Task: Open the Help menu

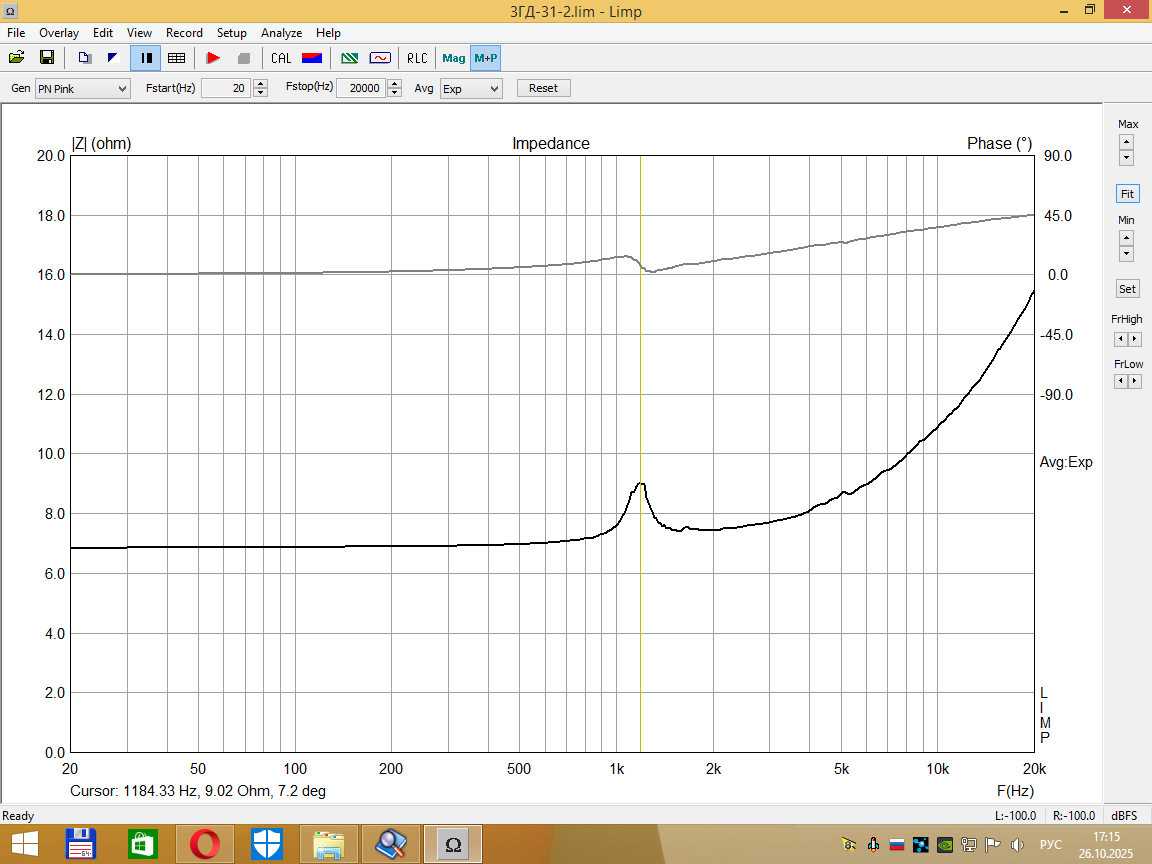Action: point(328,33)
